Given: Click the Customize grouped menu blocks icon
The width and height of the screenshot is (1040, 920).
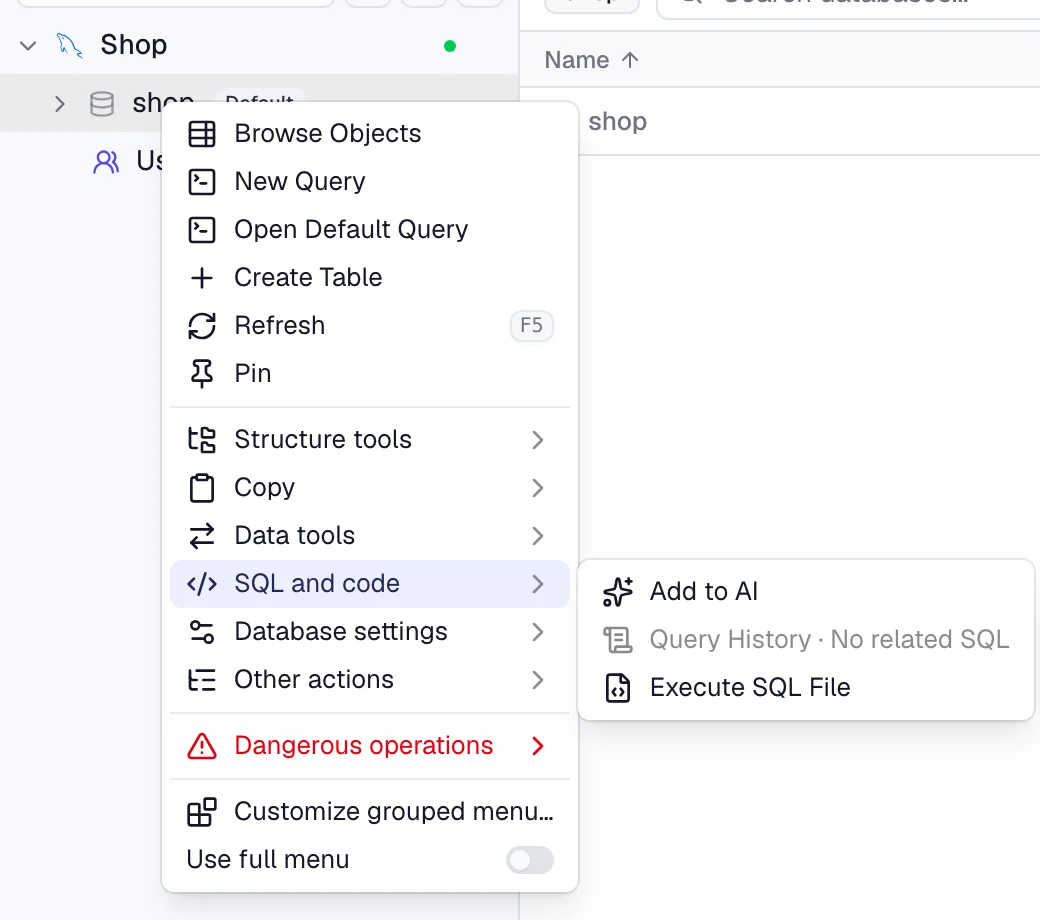Looking at the screenshot, I should point(202,812).
